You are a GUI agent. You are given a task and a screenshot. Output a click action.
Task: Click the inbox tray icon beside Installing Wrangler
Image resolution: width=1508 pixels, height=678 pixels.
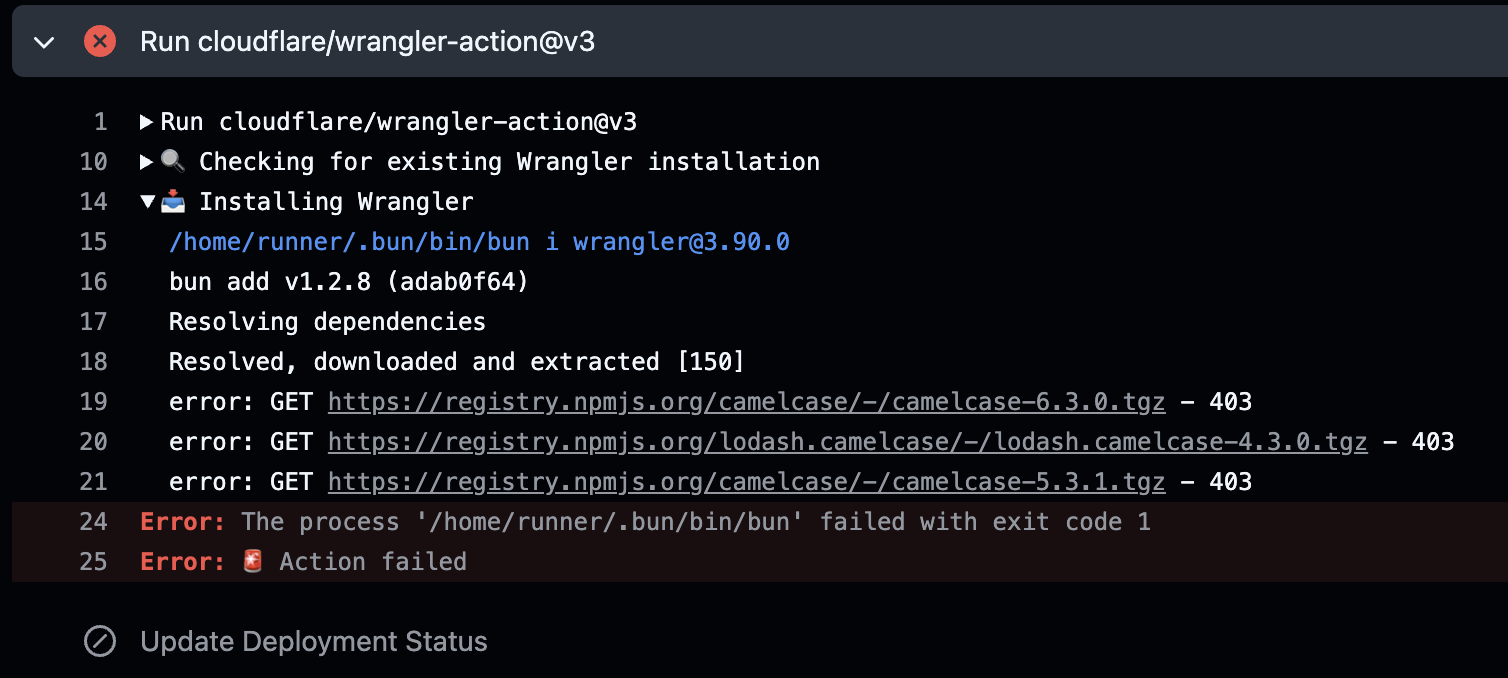click(172, 200)
